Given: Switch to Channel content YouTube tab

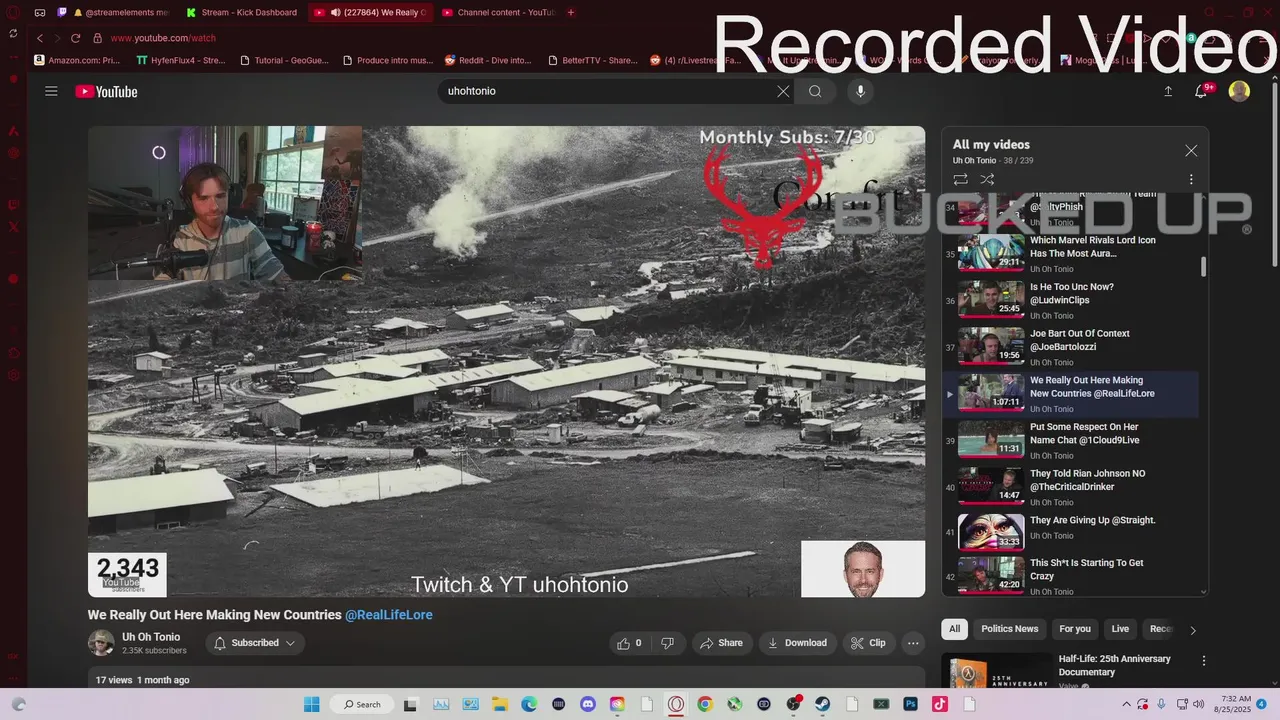Looking at the screenshot, I should (498, 13).
